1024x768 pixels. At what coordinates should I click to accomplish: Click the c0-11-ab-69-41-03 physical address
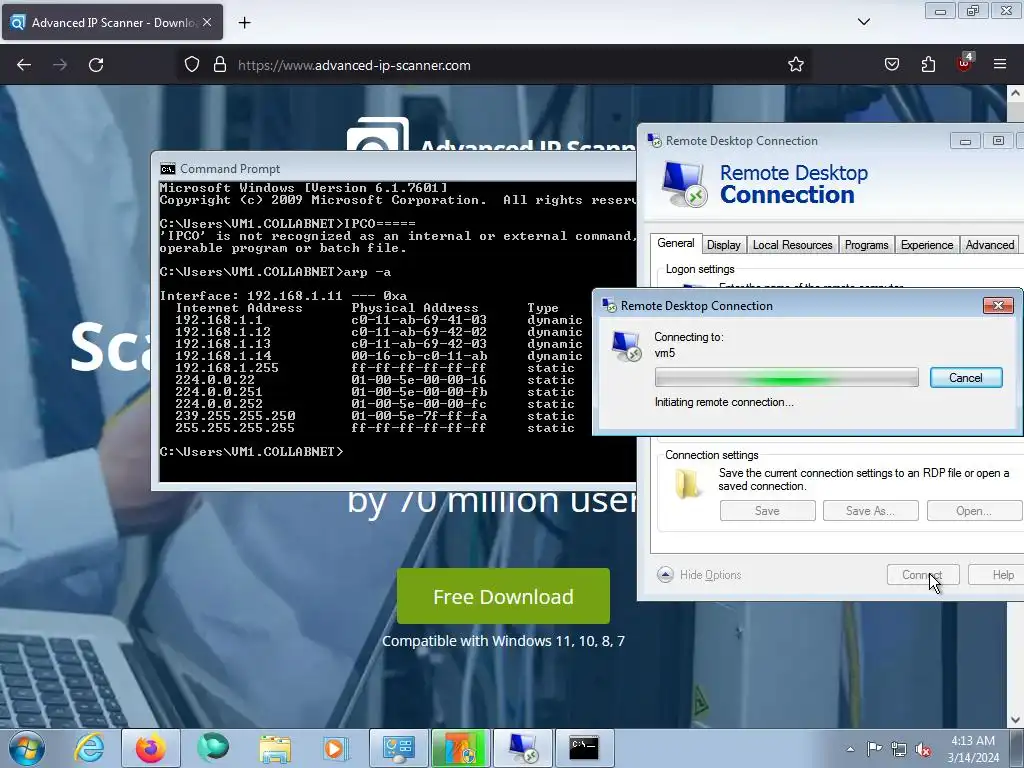(x=419, y=320)
